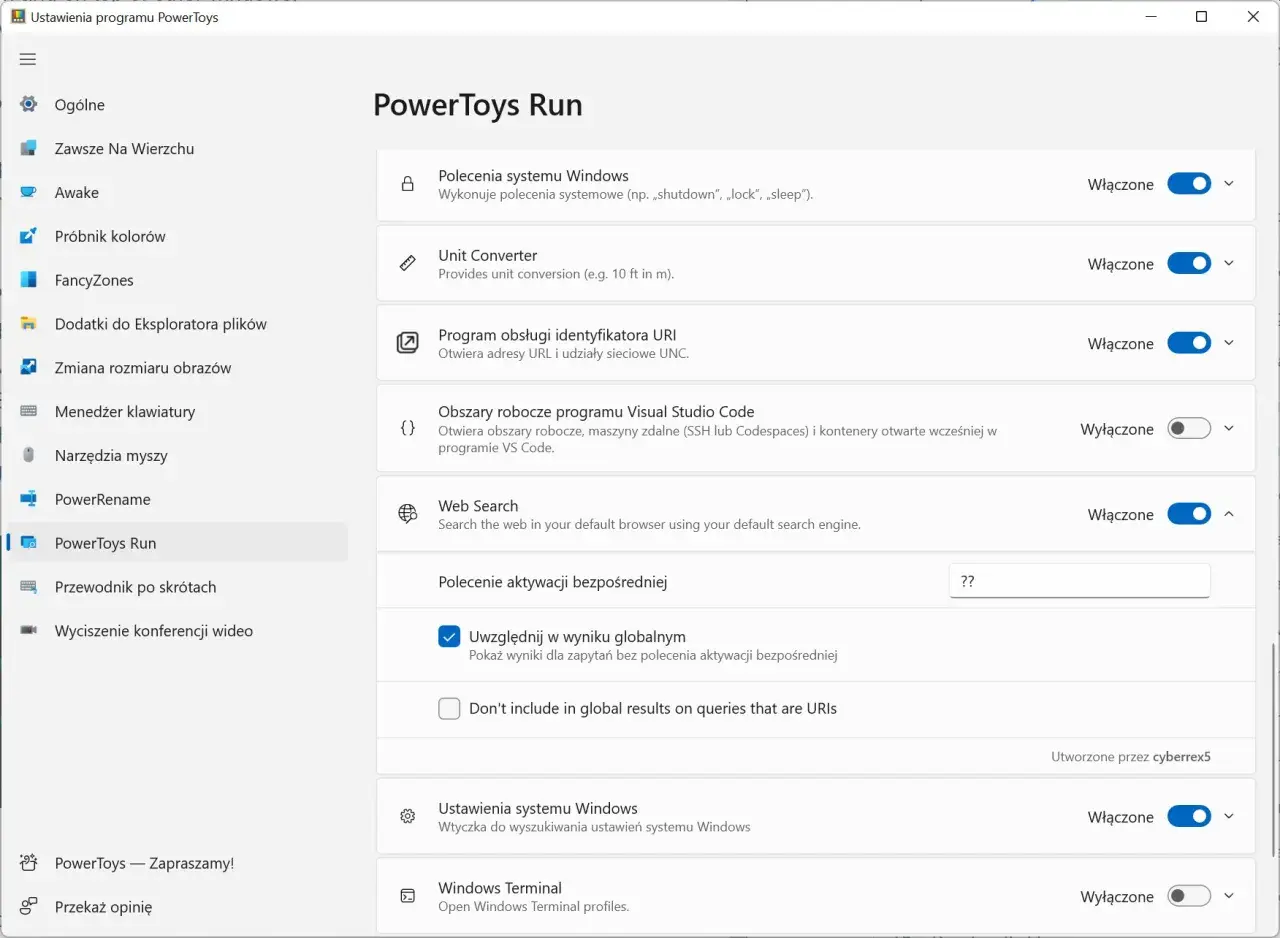Open Menedżer klawiatury page
The width and height of the screenshot is (1280, 938).
pyautogui.click(x=177, y=412)
